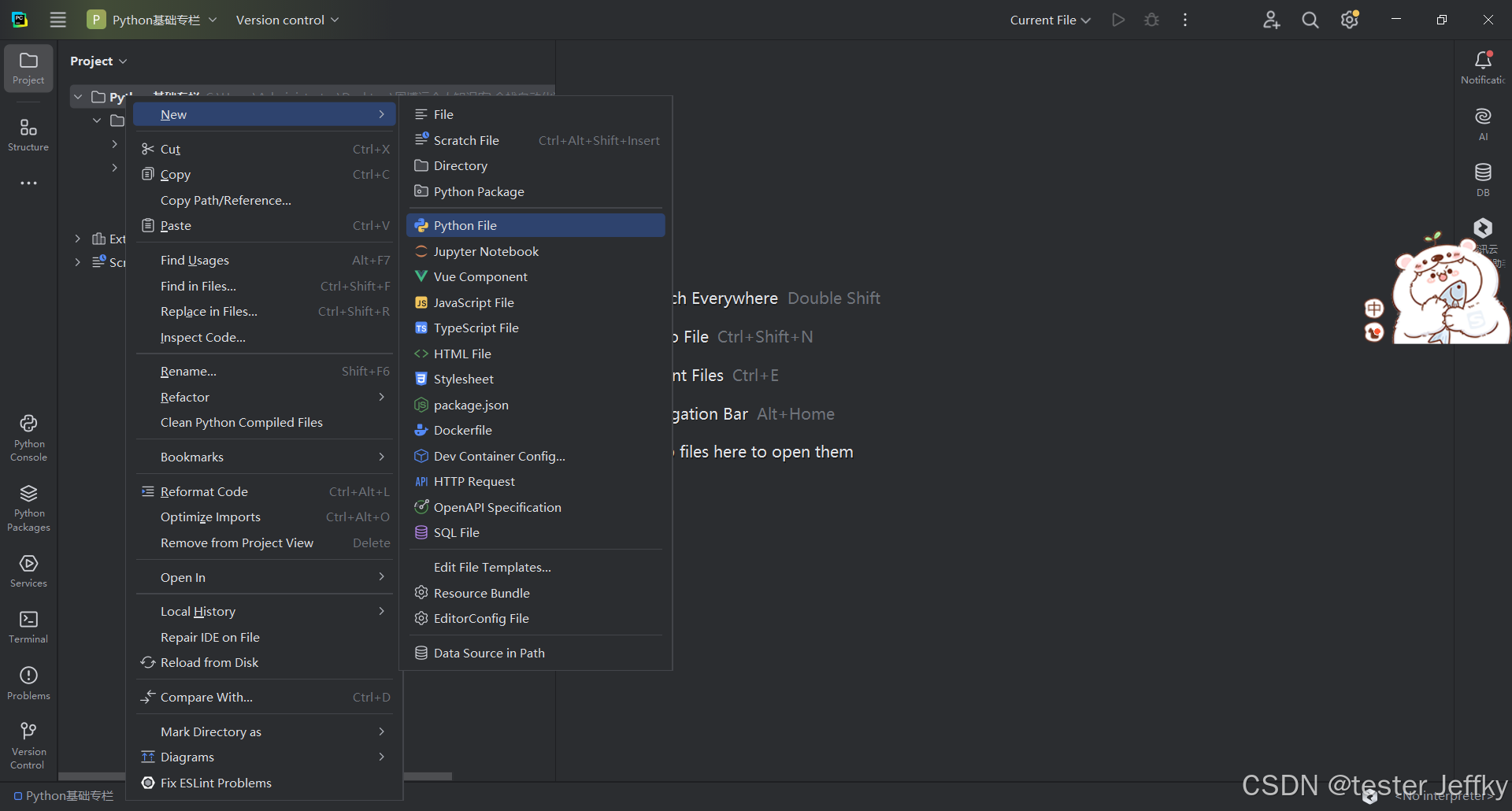Open the Python Packages panel
Viewport: 1512px width, 811px height.
click(28, 508)
